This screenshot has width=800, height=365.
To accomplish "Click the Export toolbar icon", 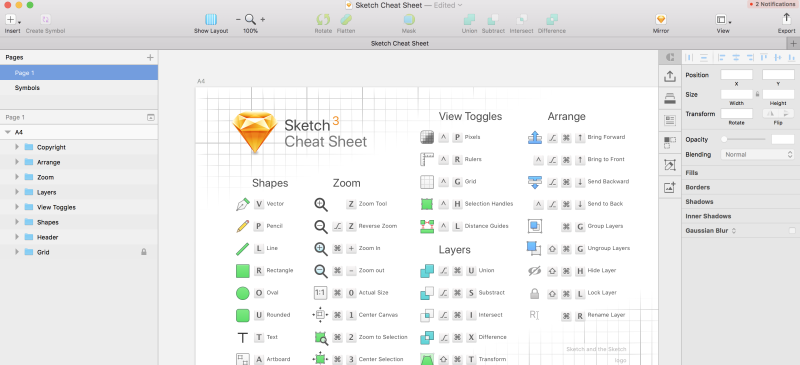I will pos(786,19).
